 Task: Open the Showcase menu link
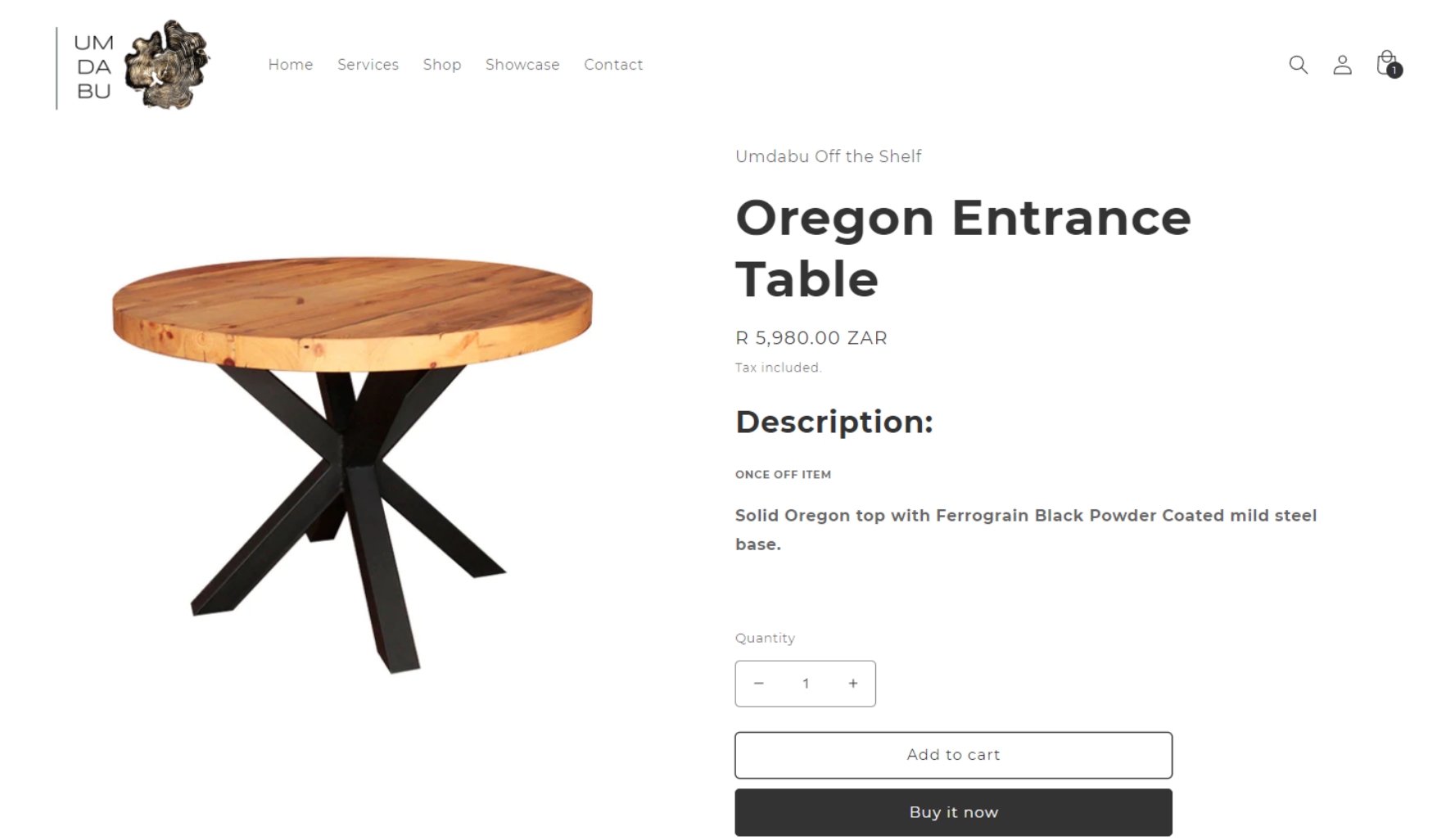(522, 65)
